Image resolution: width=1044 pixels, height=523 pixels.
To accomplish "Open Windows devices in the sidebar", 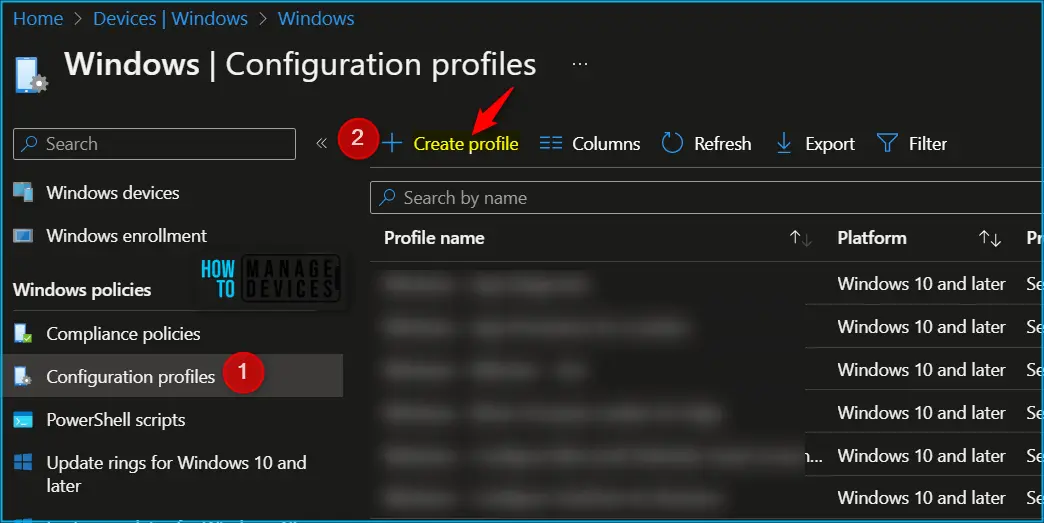I will coord(113,193).
